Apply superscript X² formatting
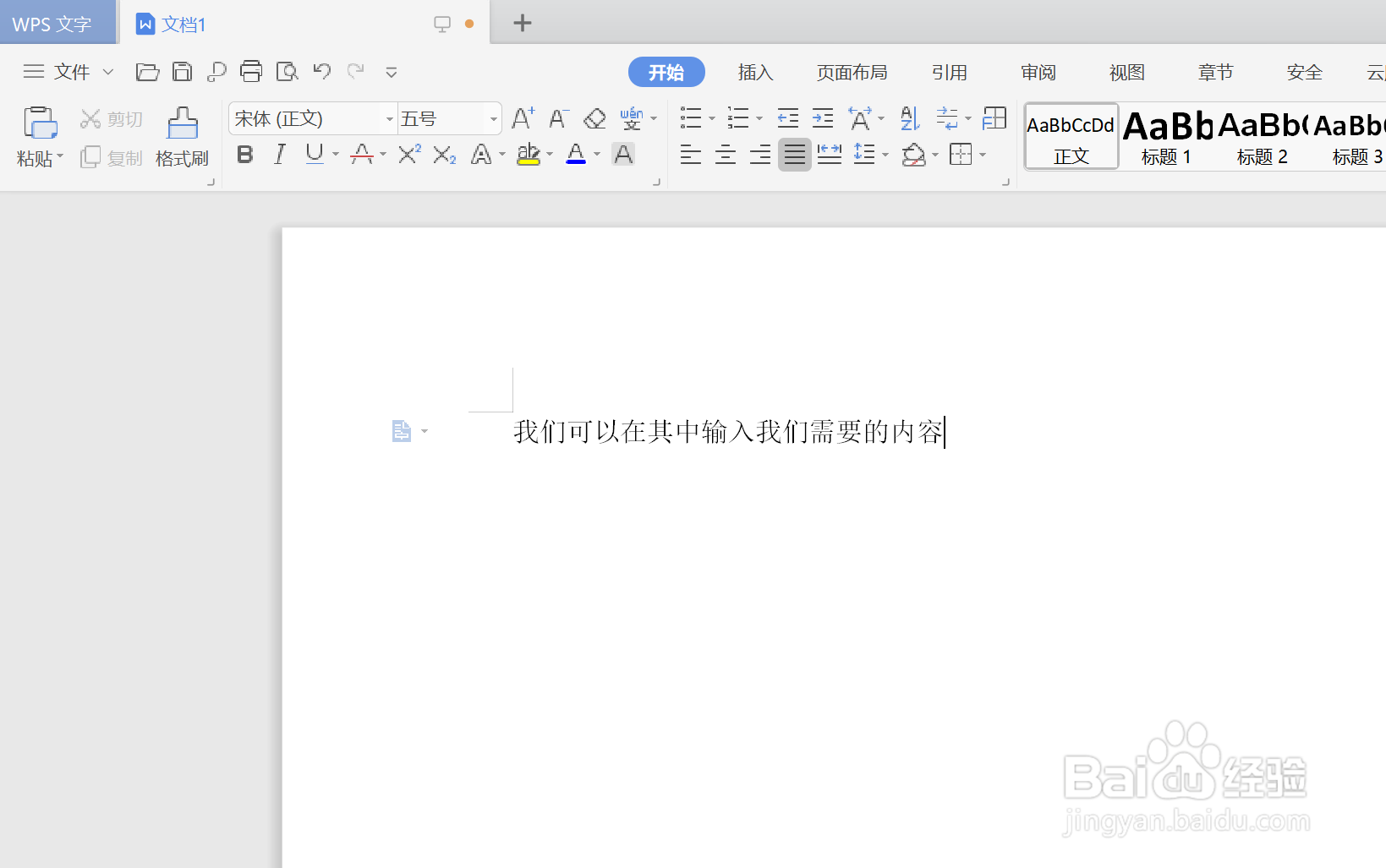This screenshot has height=868, width=1386. pyautogui.click(x=409, y=155)
